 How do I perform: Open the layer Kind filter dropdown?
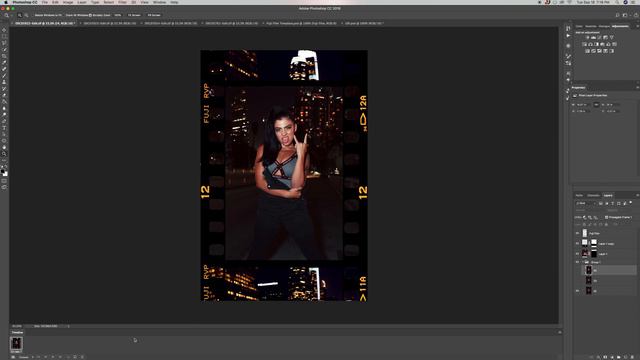point(586,203)
